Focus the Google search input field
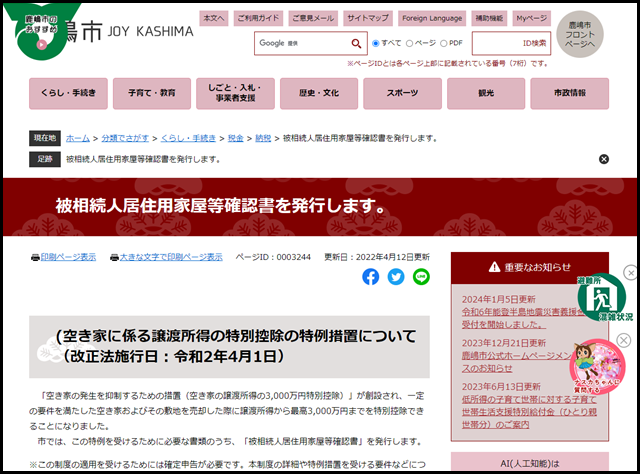640x474 pixels. pos(302,43)
